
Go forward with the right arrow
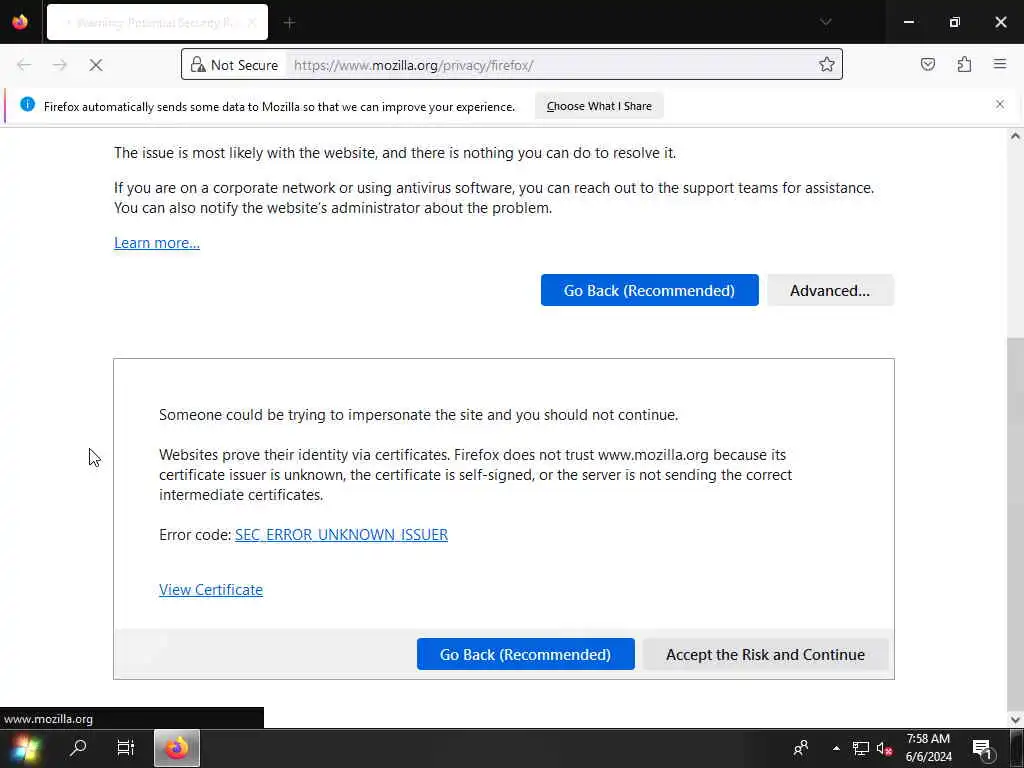click(x=59, y=65)
